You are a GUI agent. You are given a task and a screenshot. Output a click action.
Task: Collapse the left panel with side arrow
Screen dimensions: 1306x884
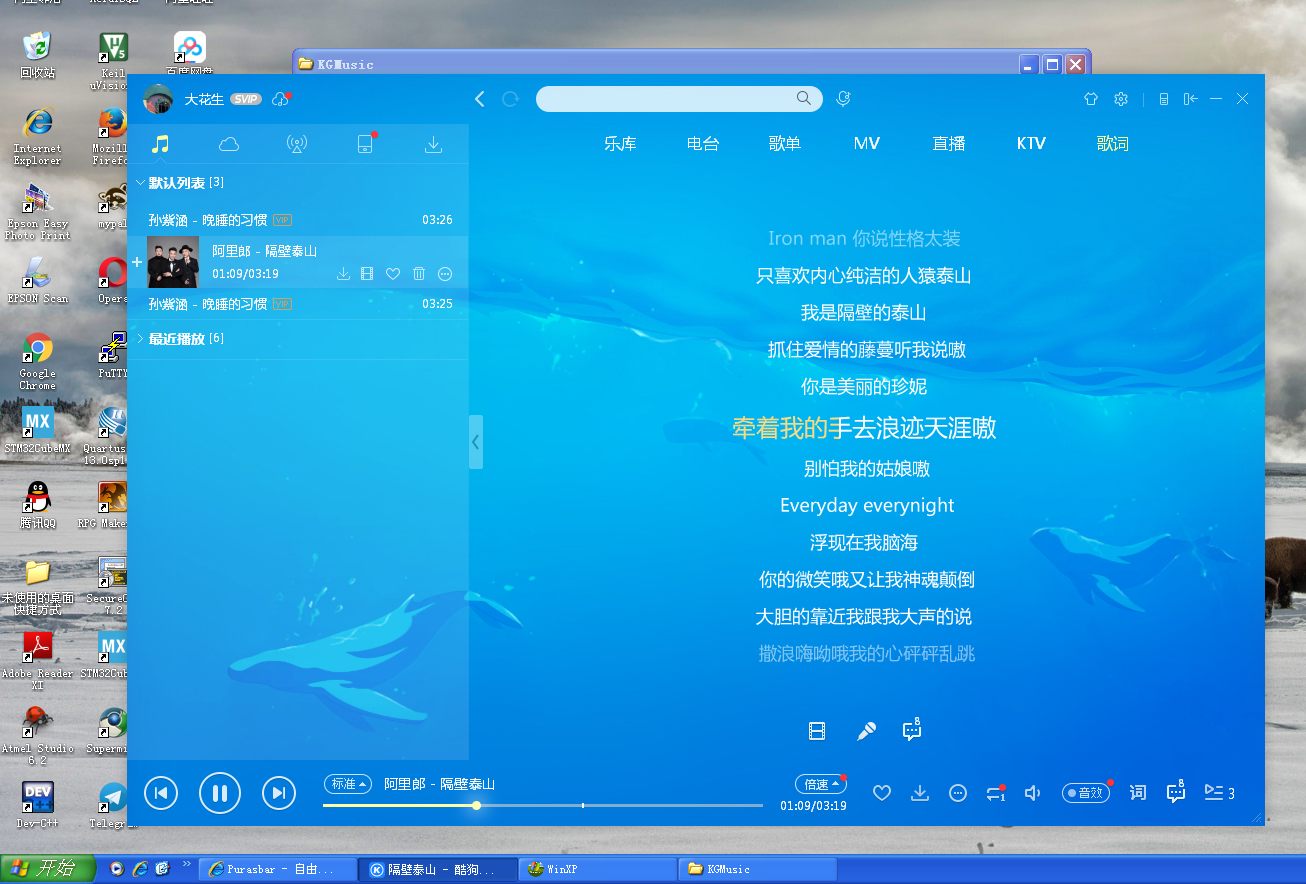point(476,442)
